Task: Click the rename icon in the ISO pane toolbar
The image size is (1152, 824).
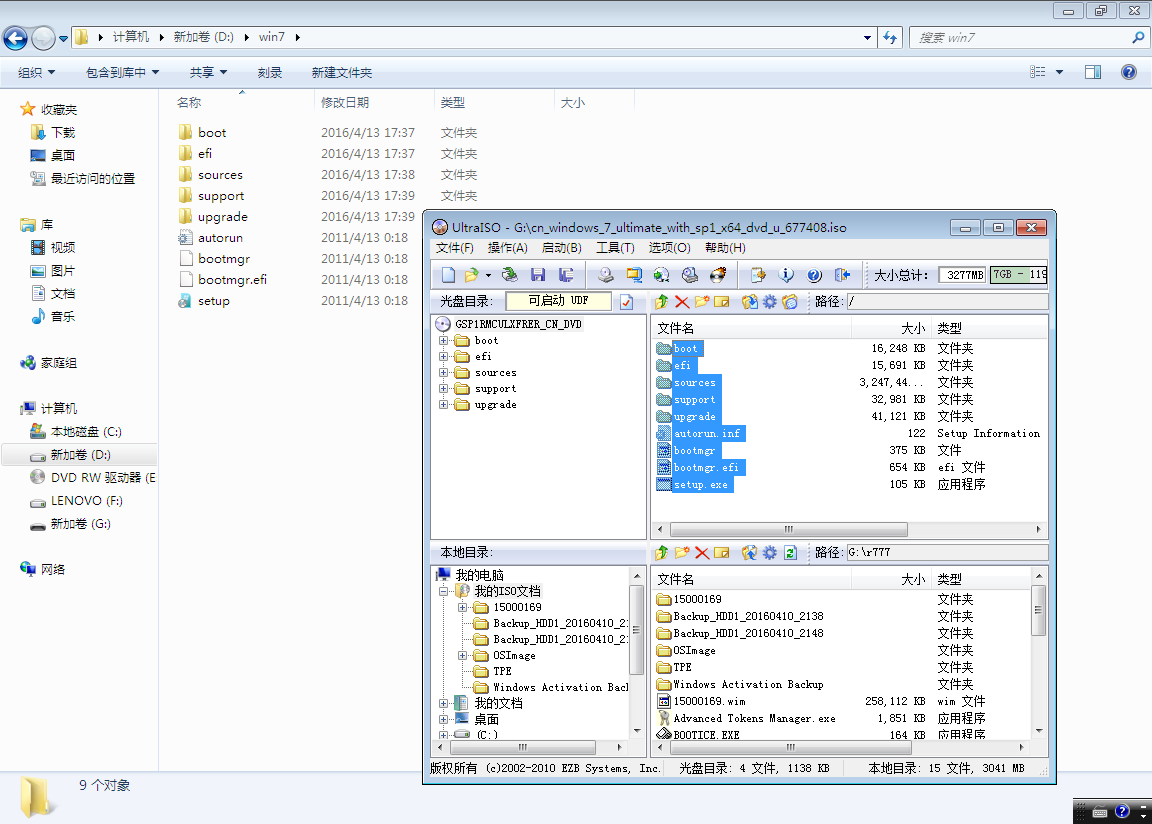Action: point(722,302)
